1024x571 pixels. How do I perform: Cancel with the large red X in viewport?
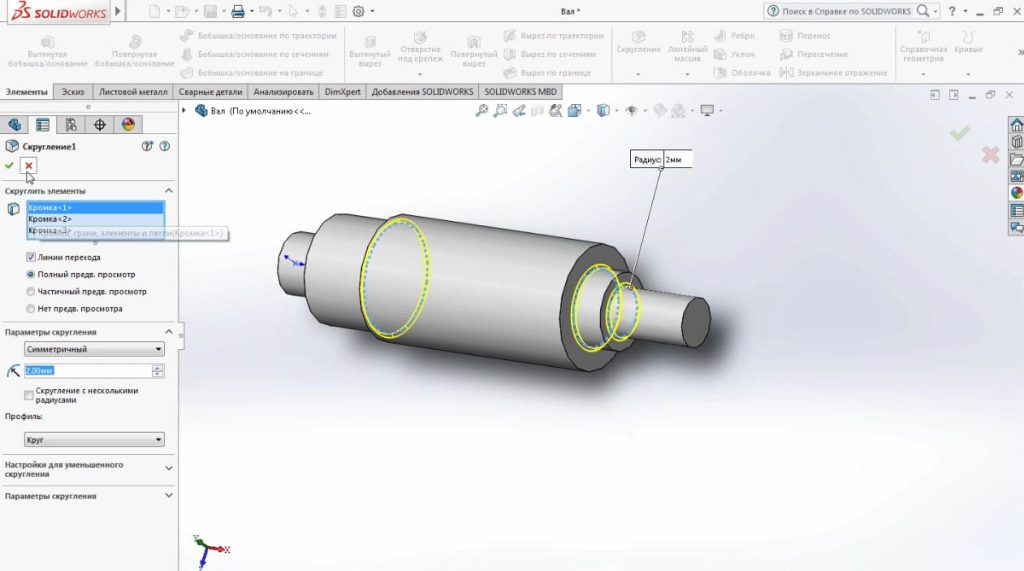991,155
